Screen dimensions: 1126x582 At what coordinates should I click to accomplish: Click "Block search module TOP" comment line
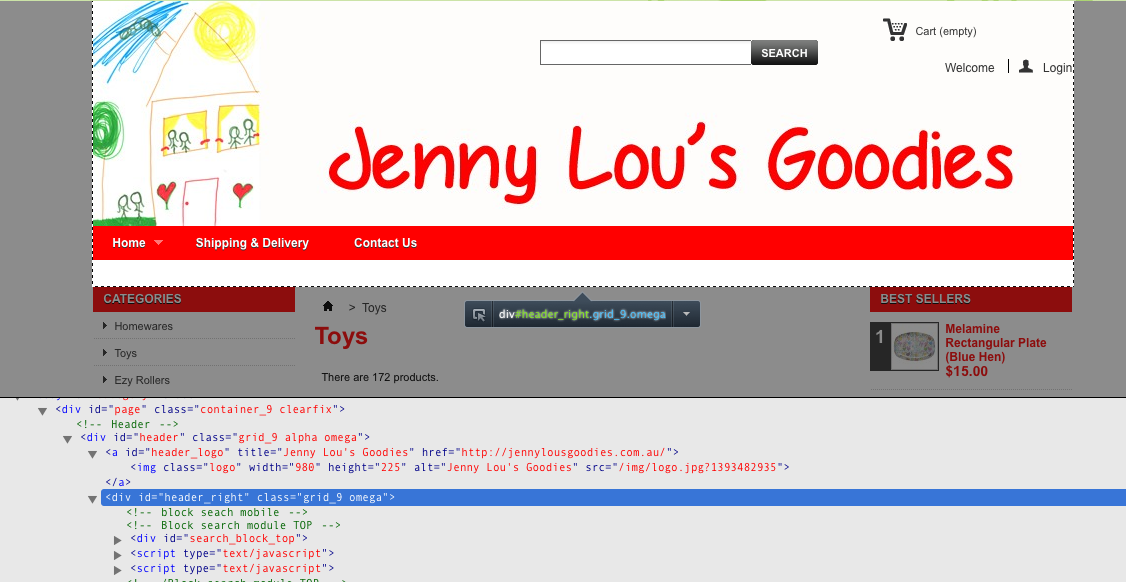tap(233, 525)
